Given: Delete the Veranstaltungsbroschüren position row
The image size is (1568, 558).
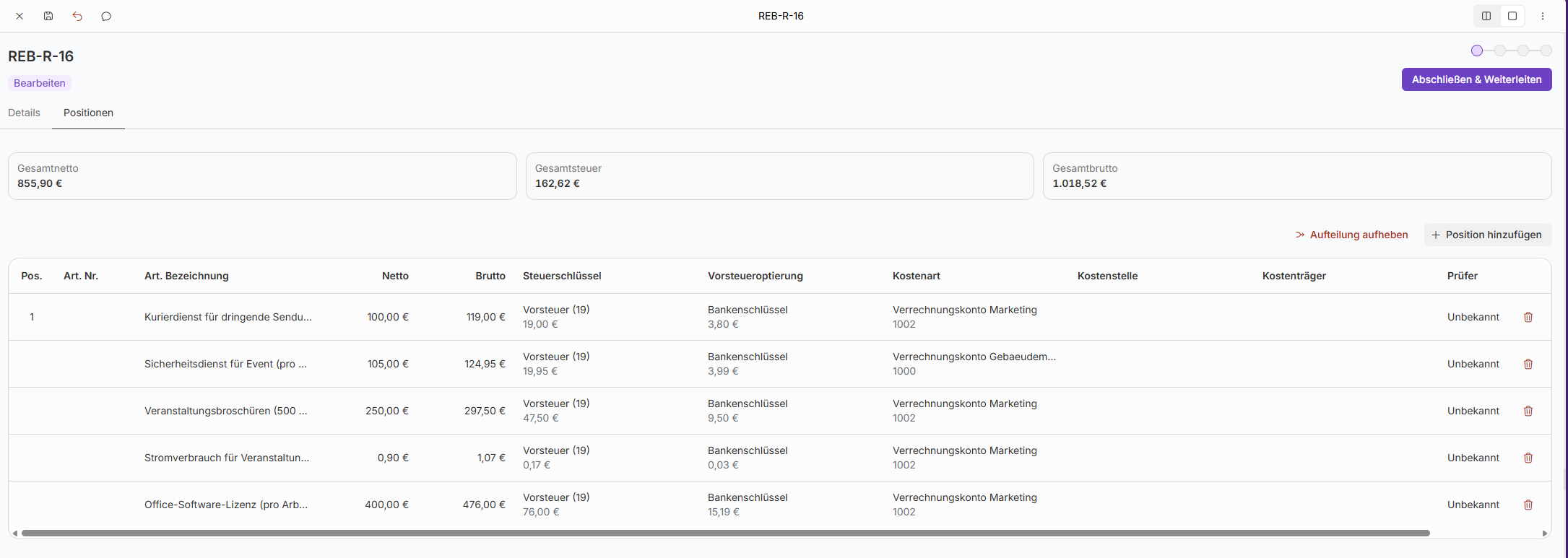Looking at the screenshot, I should point(1528,411).
